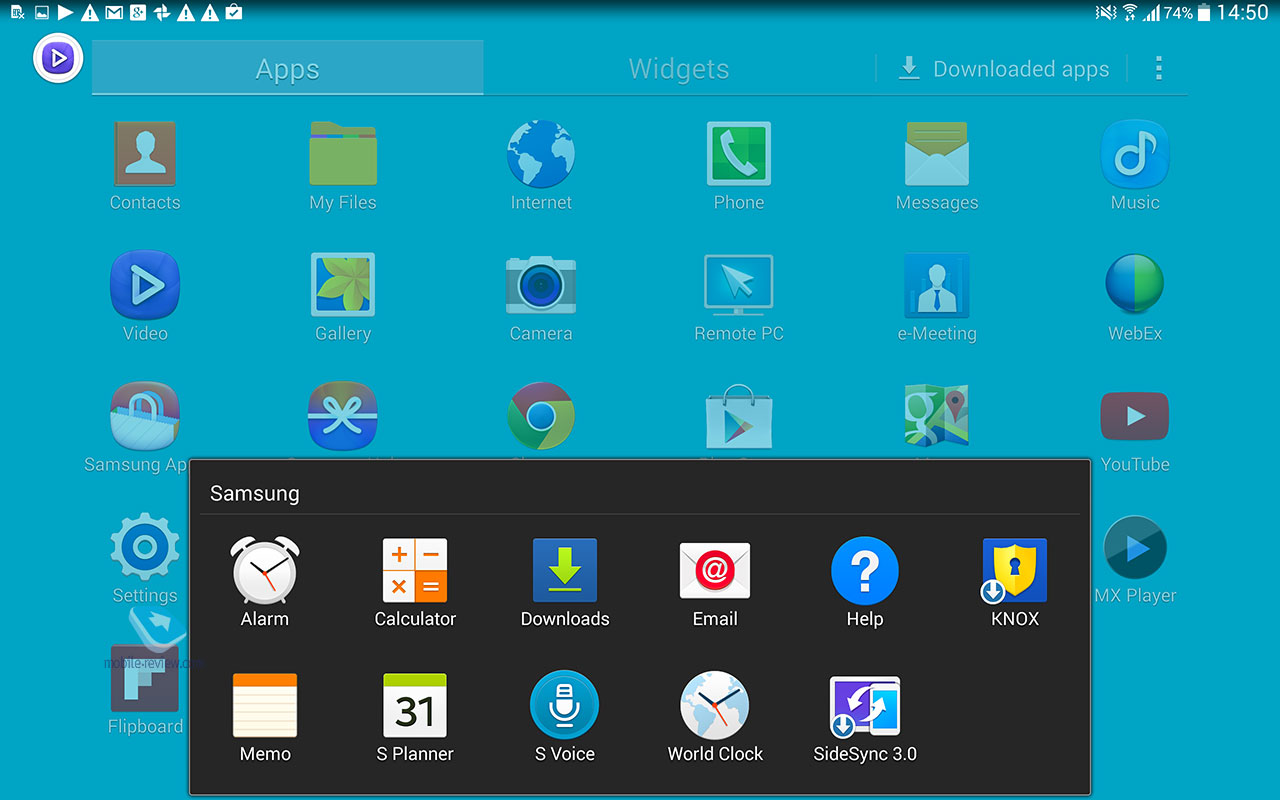Tap the purple video icon in the top-left corner
The width and height of the screenshot is (1280, 800).
58,58
